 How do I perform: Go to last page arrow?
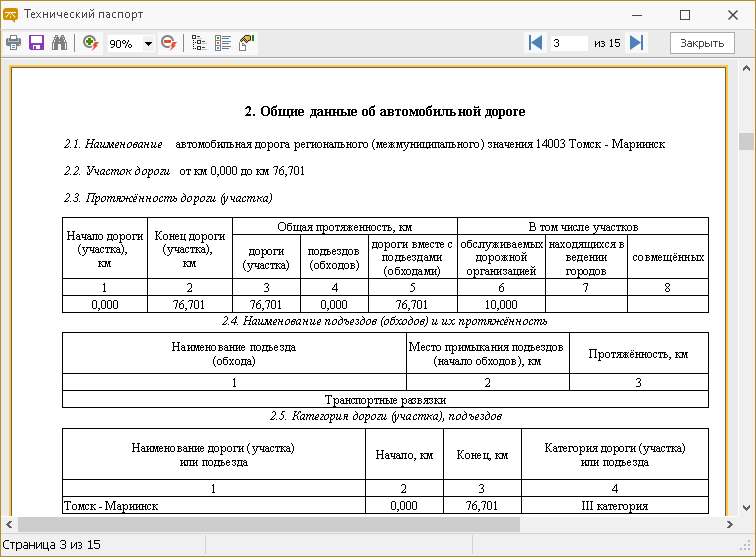(x=636, y=43)
